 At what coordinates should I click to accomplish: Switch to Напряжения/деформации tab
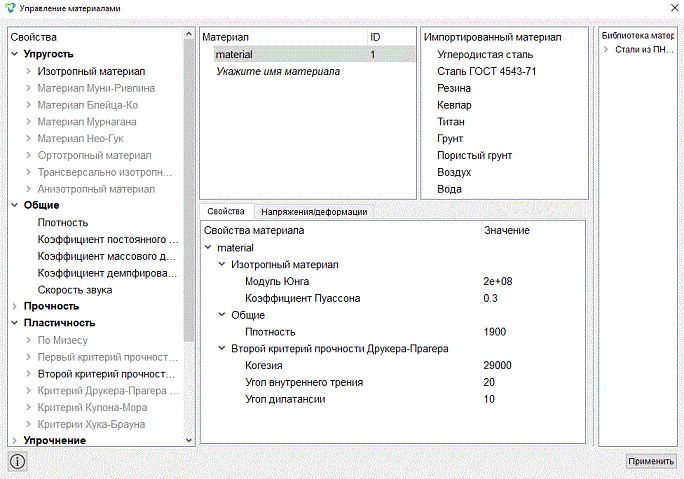point(314,212)
